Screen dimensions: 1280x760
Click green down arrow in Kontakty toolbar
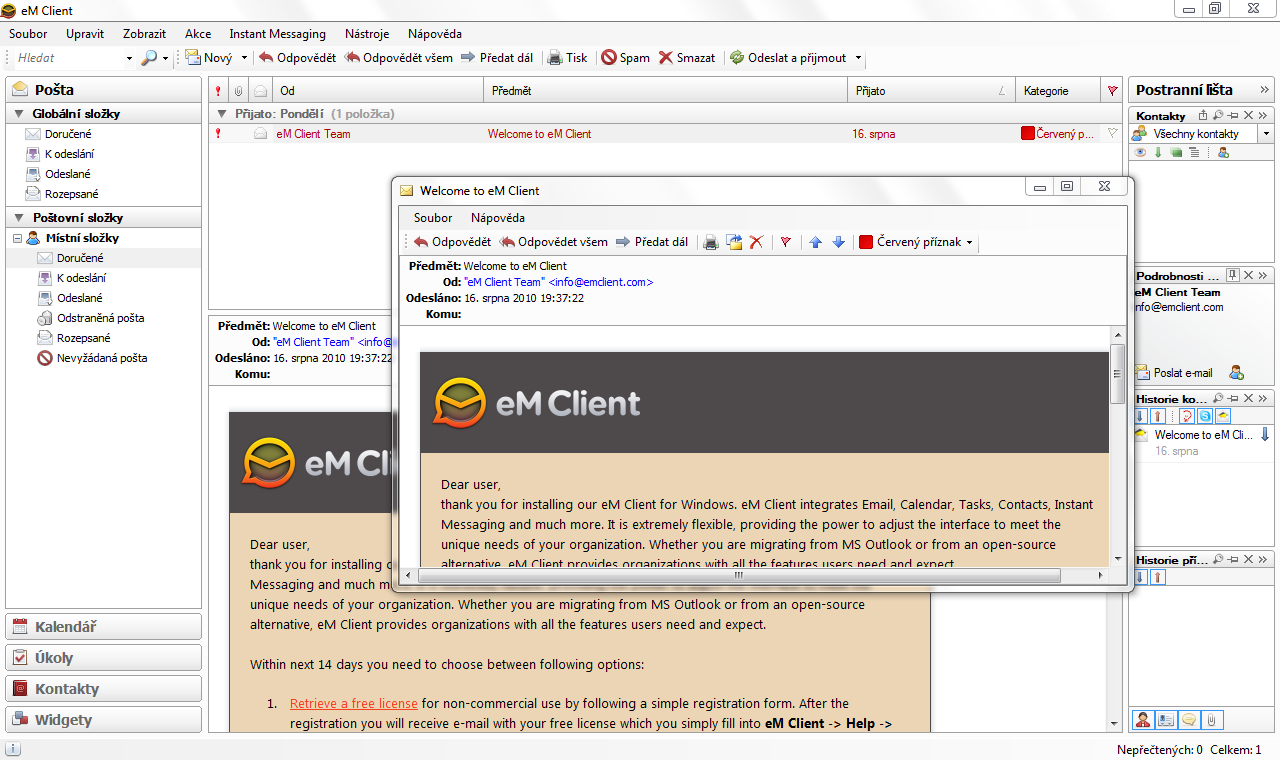[1158, 153]
